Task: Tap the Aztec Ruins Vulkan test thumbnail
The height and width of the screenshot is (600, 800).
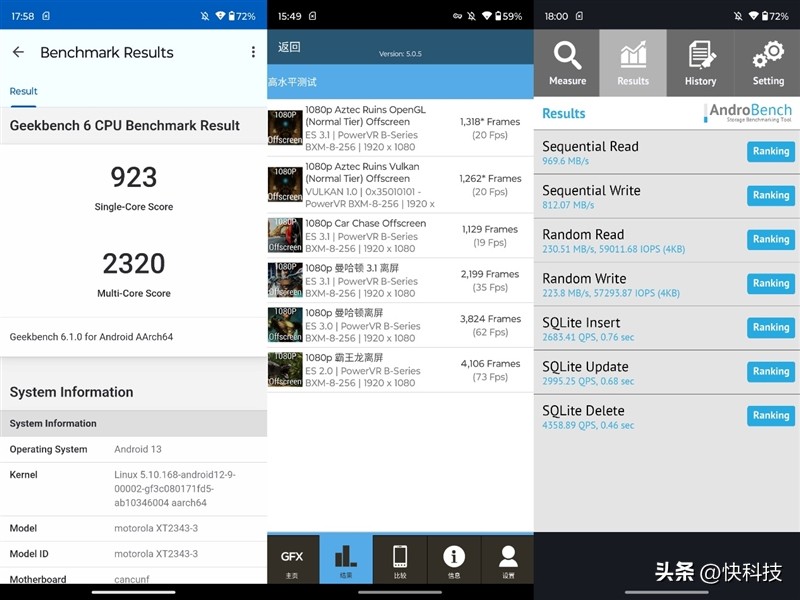Action: click(285, 184)
